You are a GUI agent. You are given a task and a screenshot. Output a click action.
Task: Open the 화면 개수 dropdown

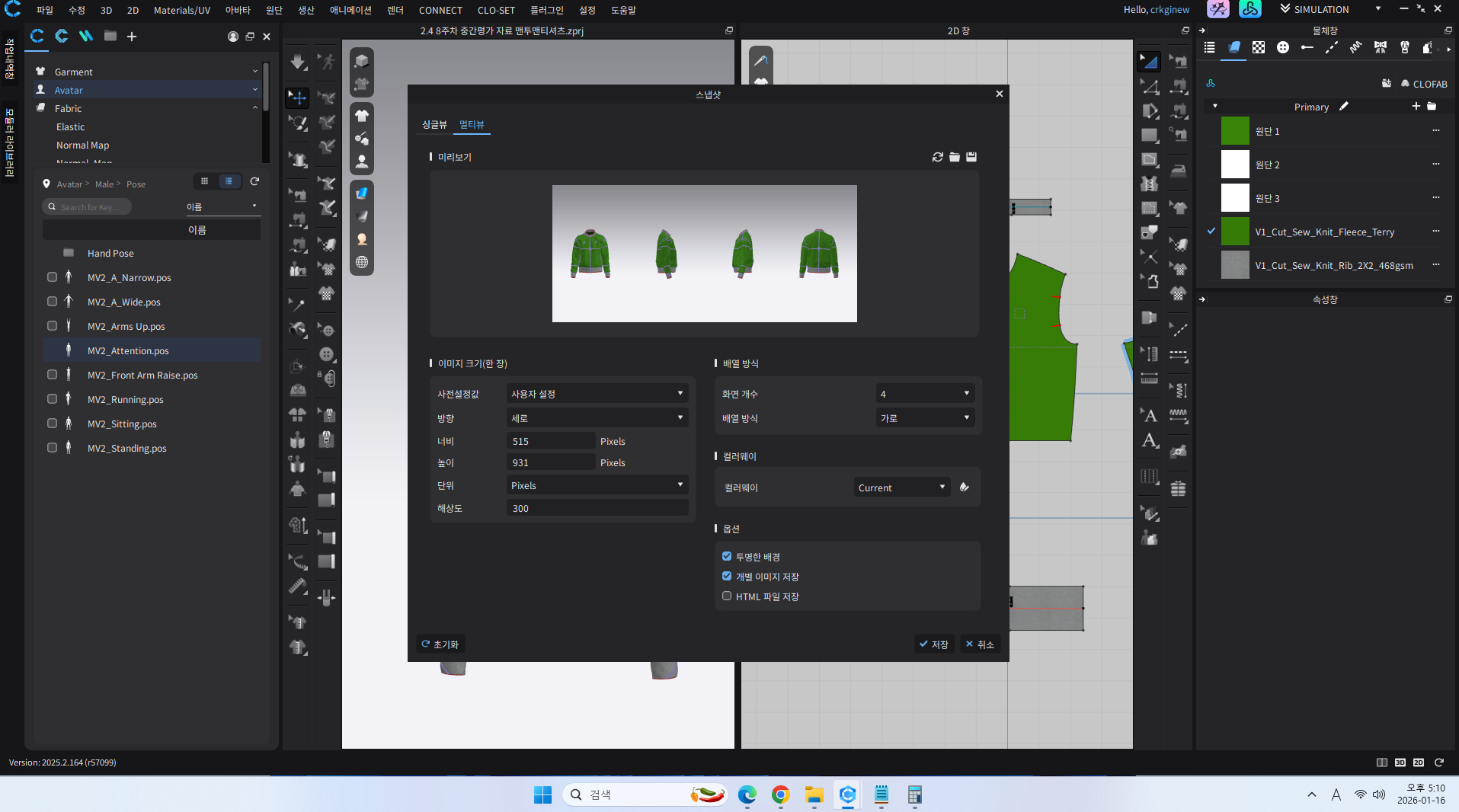point(925,394)
